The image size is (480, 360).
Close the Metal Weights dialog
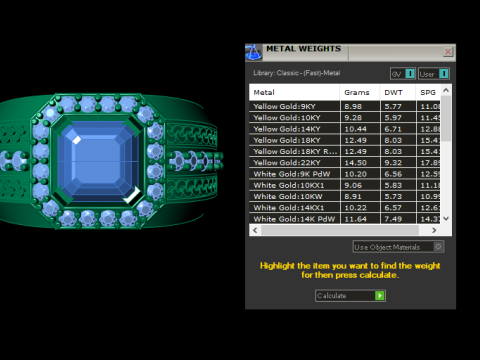click(448, 52)
